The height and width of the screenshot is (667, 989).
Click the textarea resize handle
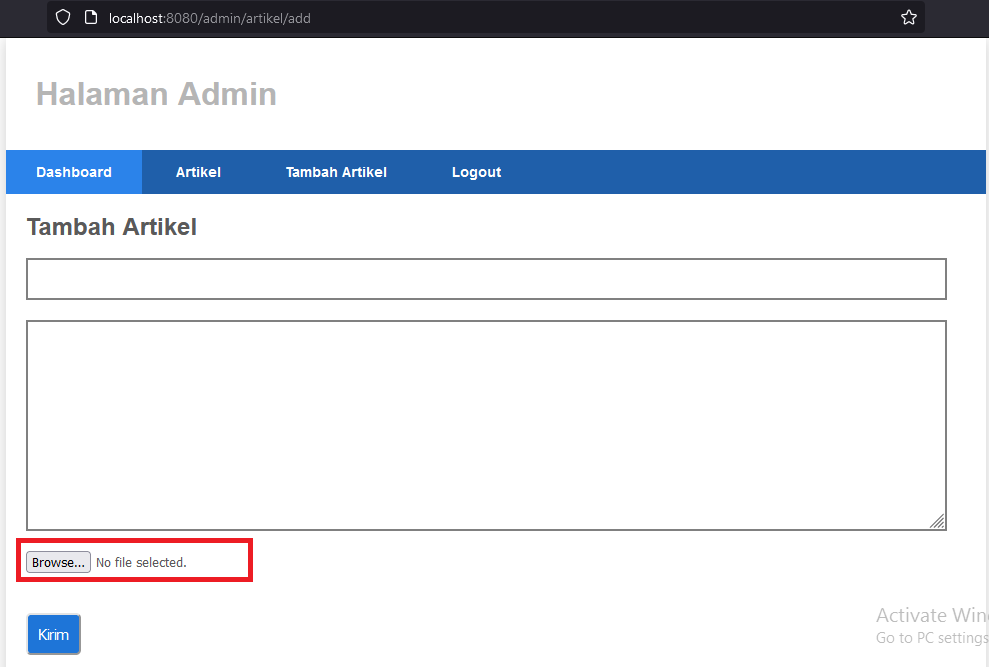(937, 521)
